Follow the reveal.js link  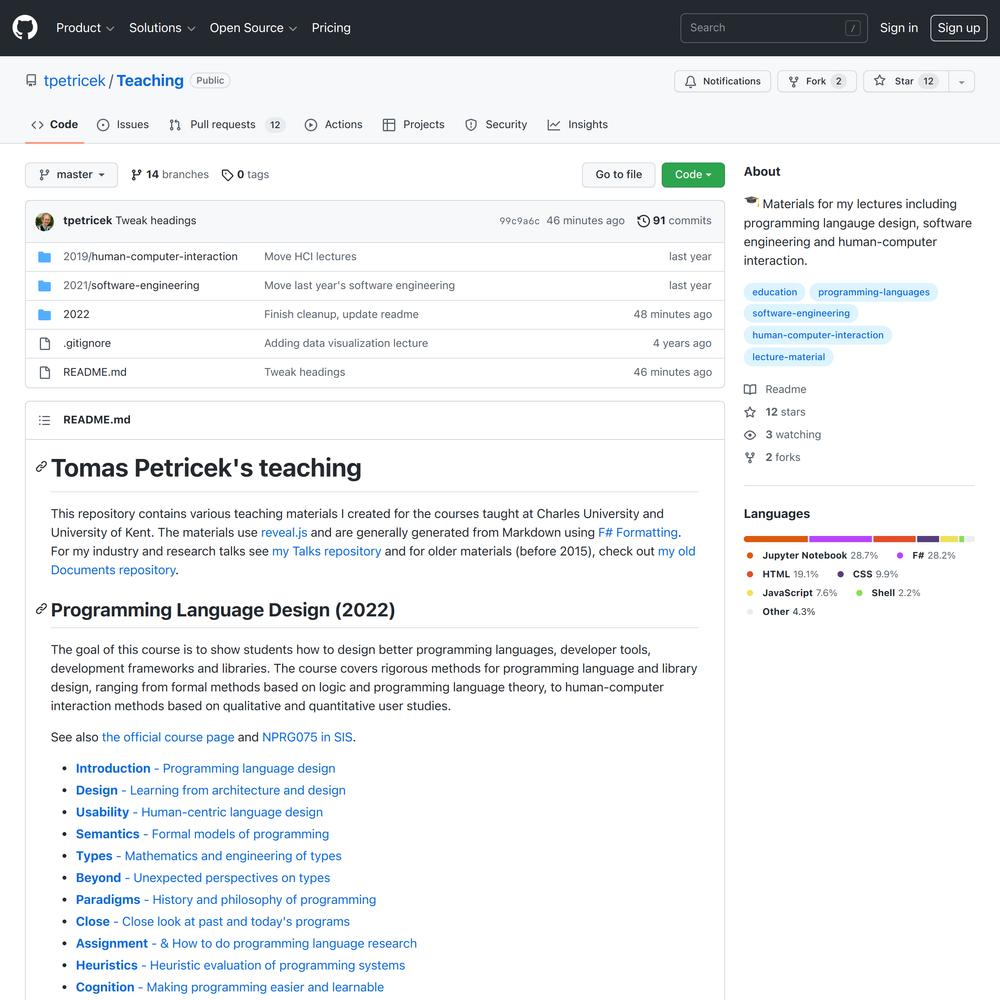(x=284, y=533)
